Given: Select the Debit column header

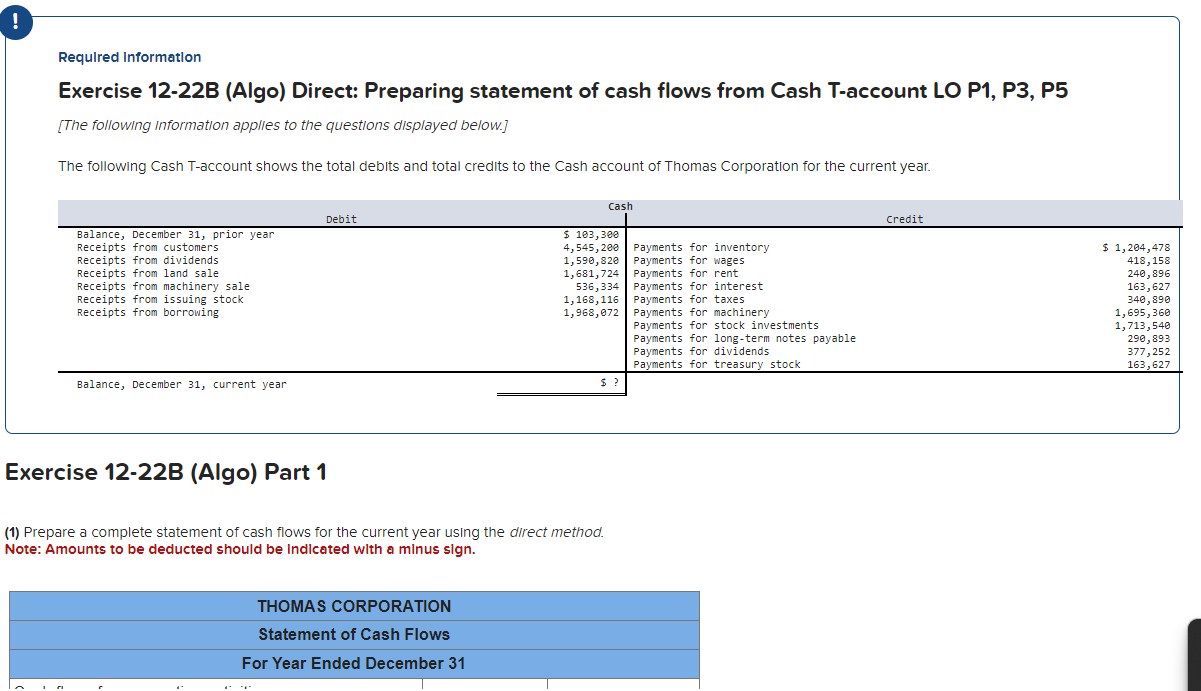Looking at the screenshot, I should [341, 219].
